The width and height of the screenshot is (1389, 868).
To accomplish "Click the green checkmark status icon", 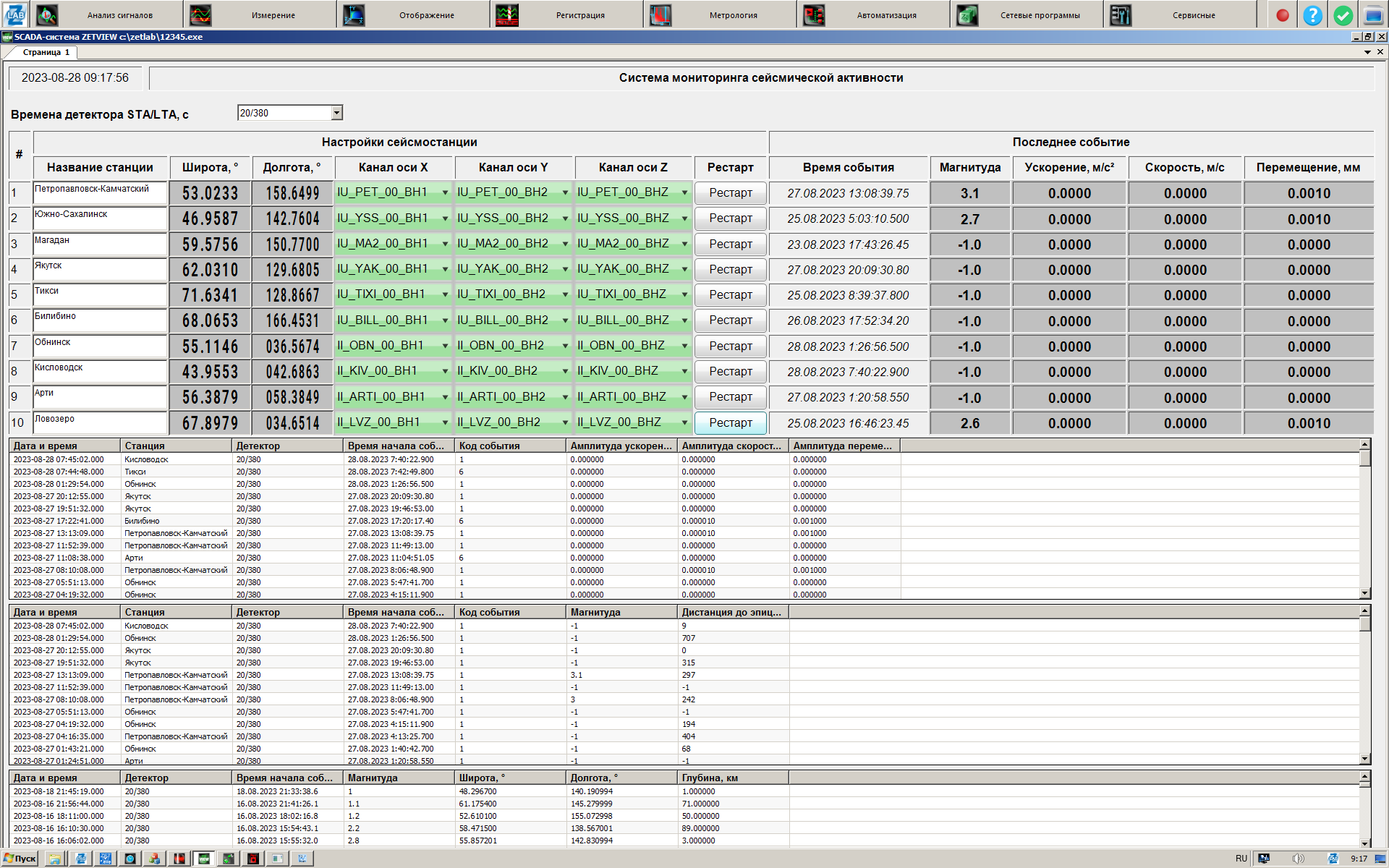I will (x=1343, y=15).
